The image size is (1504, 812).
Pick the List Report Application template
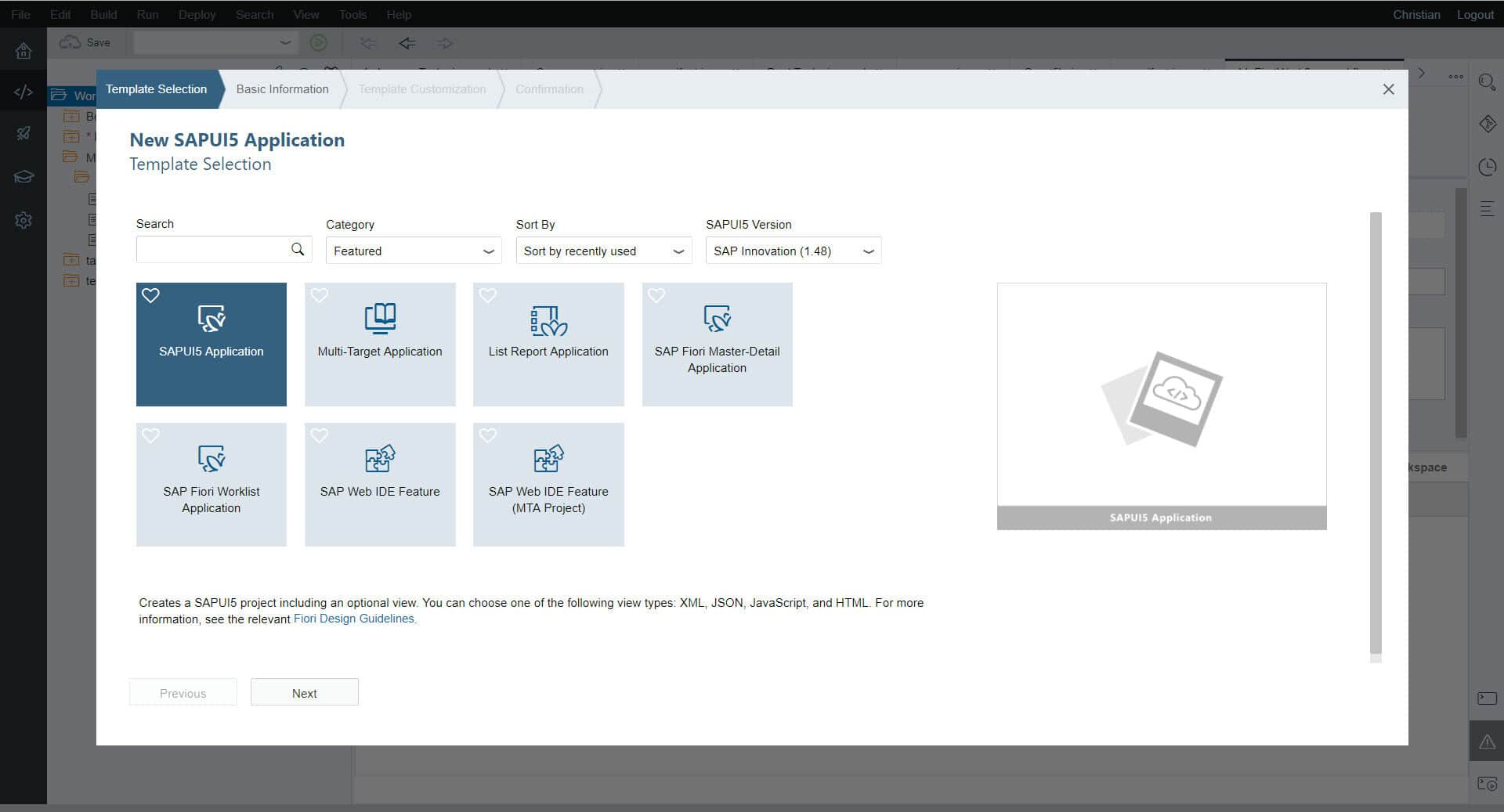[x=548, y=344]
